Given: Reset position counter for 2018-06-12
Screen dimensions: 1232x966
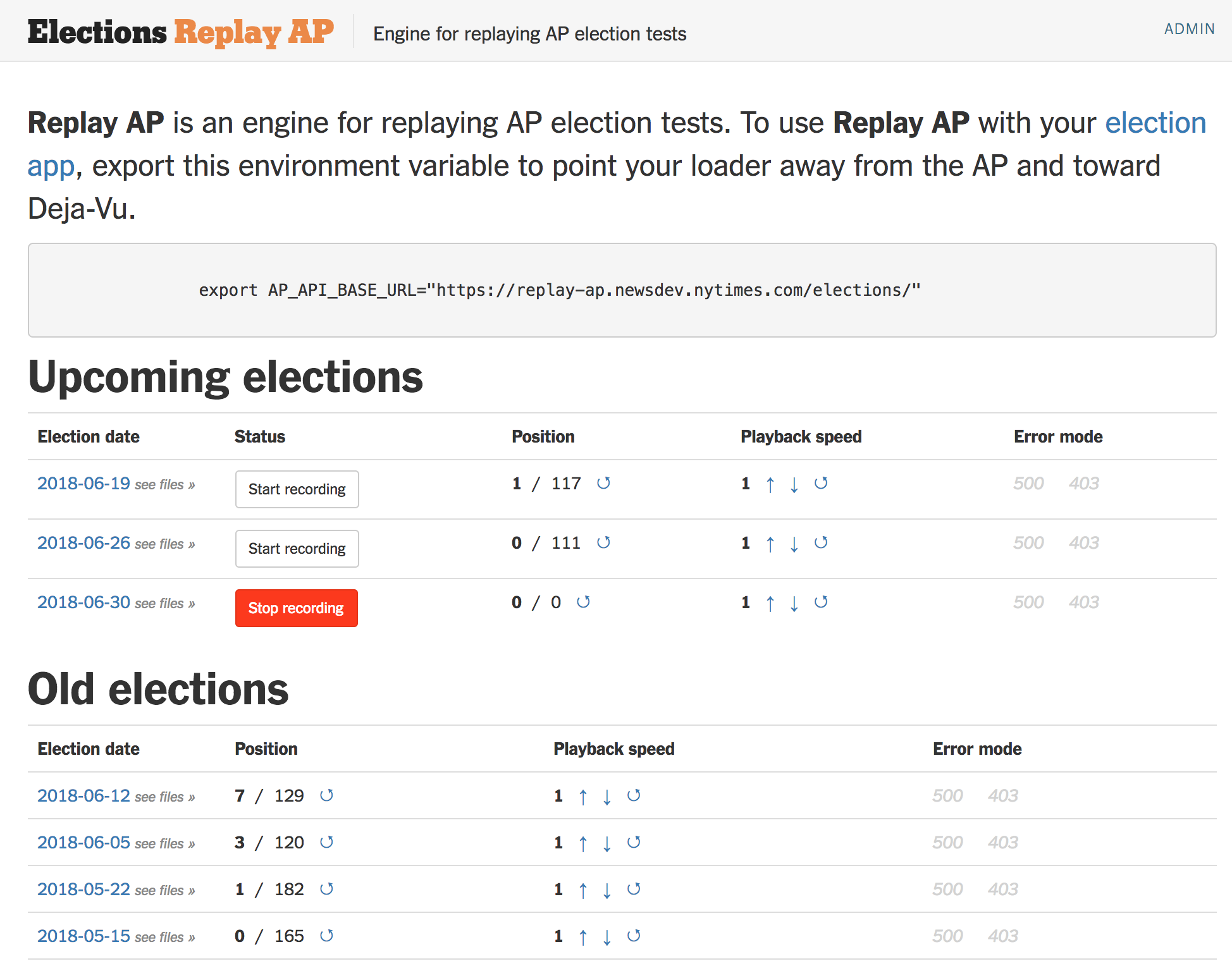Looking at the screenshot, I should point(327,796).
